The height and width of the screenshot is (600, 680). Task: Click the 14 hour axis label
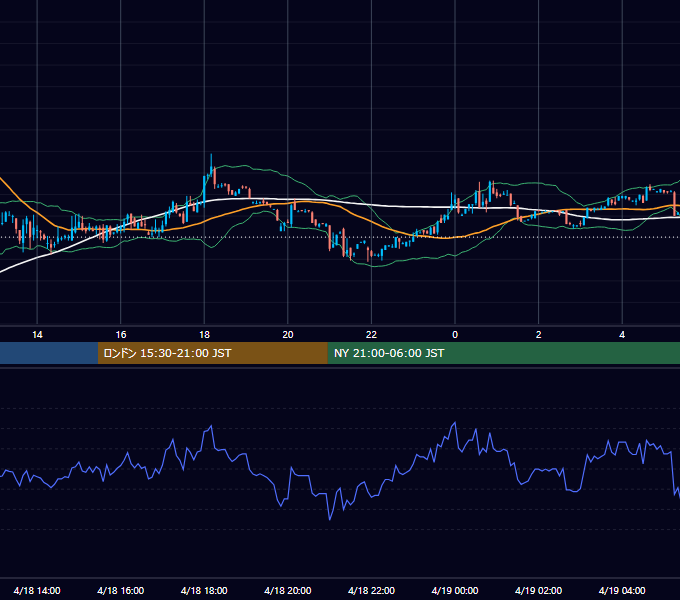click(x=37, y=335)
